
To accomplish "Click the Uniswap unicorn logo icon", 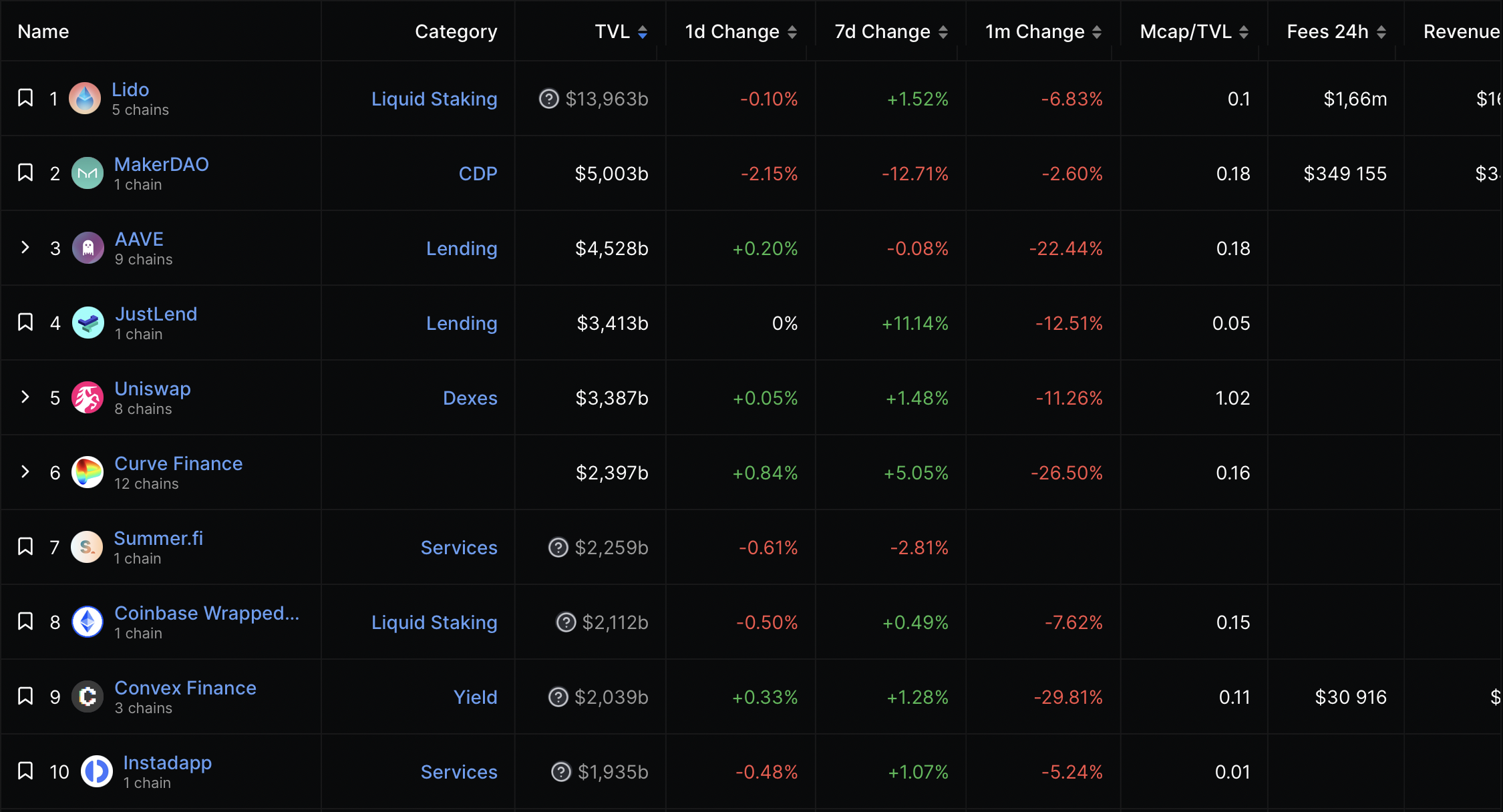I will (x=88, y=398).
